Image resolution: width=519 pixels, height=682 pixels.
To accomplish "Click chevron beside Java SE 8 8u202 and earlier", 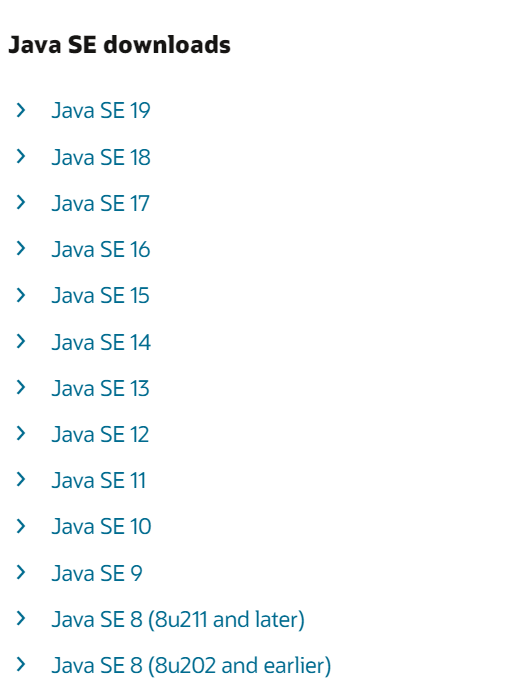I will tap(21, 664).
